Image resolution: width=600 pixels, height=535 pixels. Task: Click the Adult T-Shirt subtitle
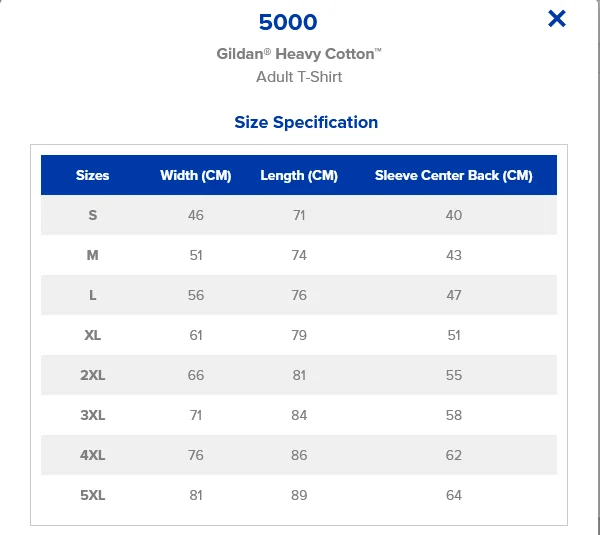(x=299, y=76)
